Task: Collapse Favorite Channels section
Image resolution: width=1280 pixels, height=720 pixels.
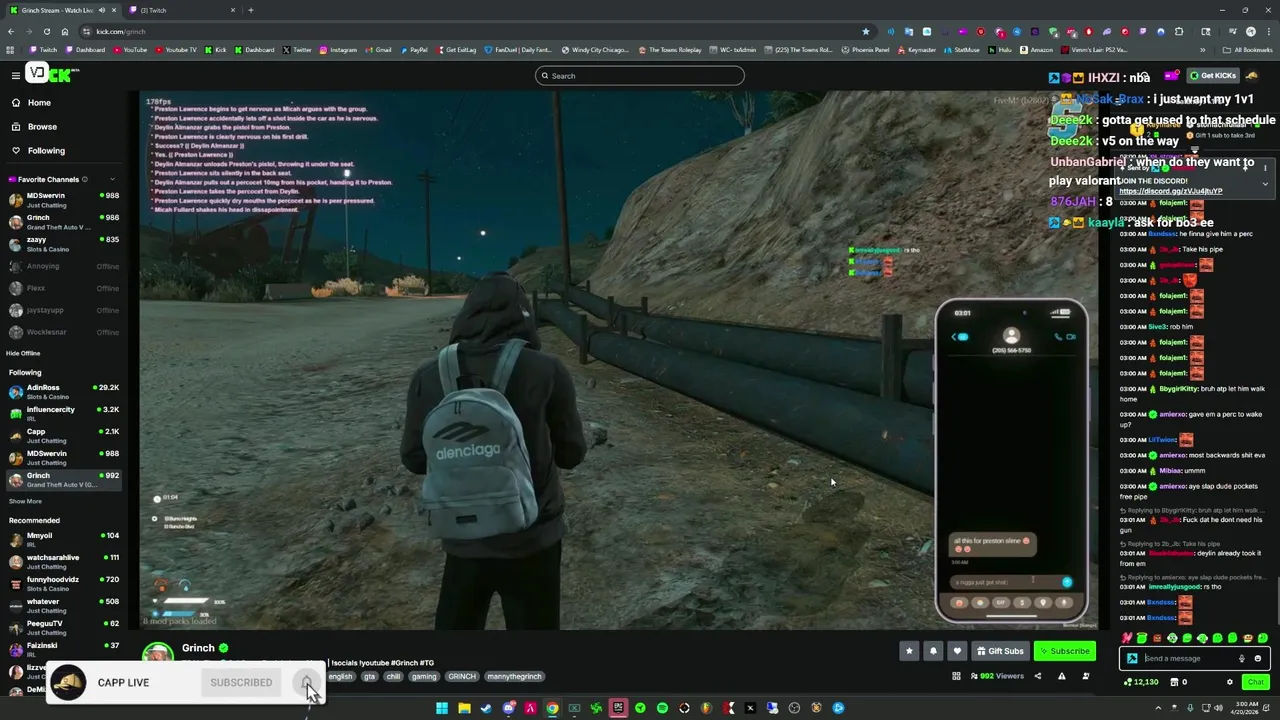Action: point(112,180)
